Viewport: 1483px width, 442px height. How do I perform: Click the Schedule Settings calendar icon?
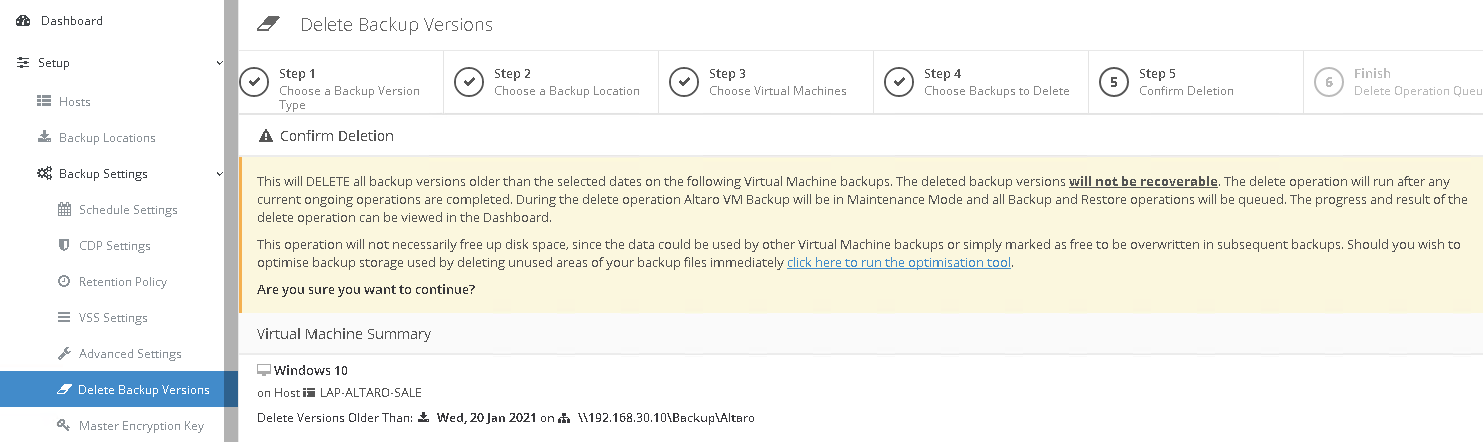pos(64,210)
